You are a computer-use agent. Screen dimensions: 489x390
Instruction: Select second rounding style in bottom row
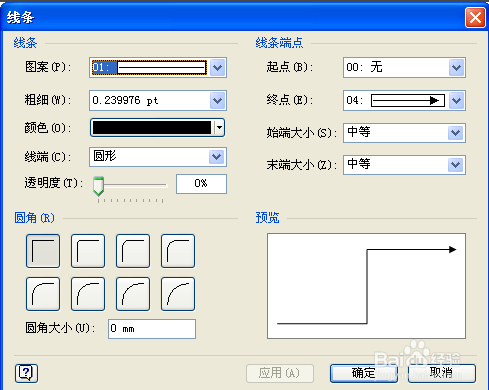click(88, 294)
